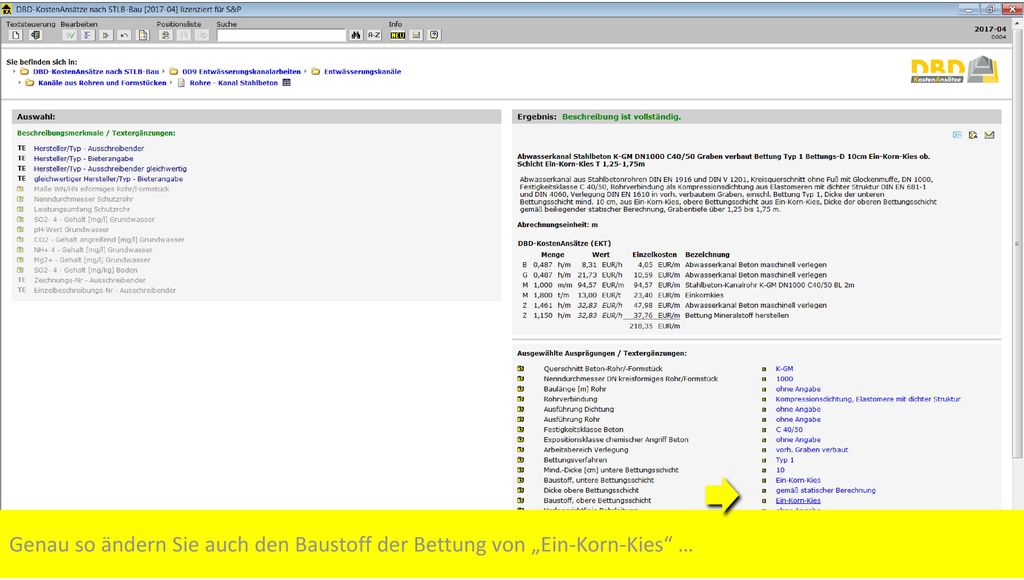
Task: Open DBD-KostenAnsätze nach STLB-Bau breadcrumb
Action: coord(96,72)
